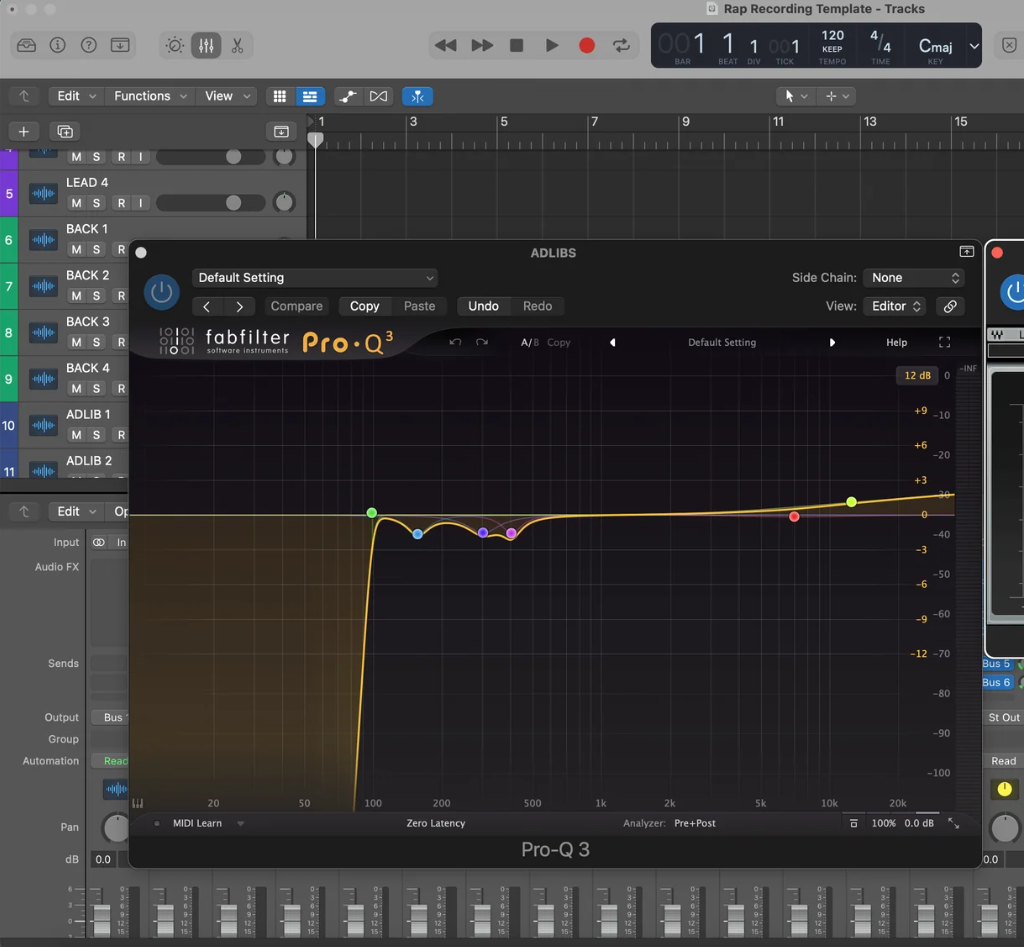Viewport: 1024px width, 947px height.
Task: Mute the ADLIB 1 track
Action: point(76,435)
